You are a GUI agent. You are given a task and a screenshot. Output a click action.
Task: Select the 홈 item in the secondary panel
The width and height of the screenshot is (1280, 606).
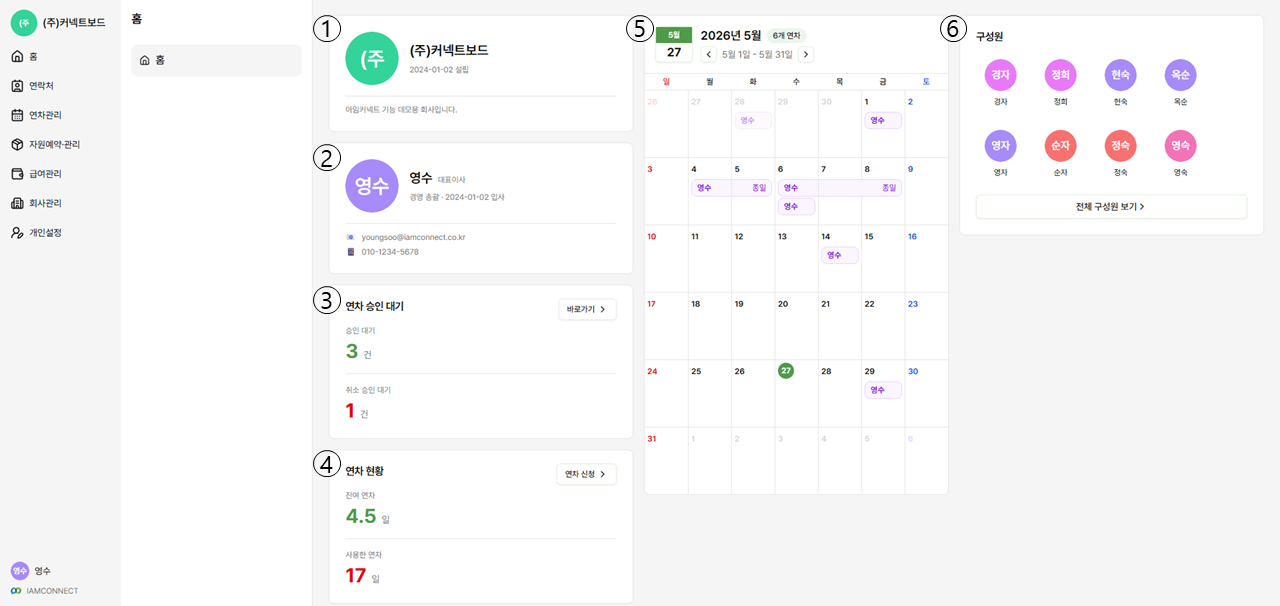point(216,60)
